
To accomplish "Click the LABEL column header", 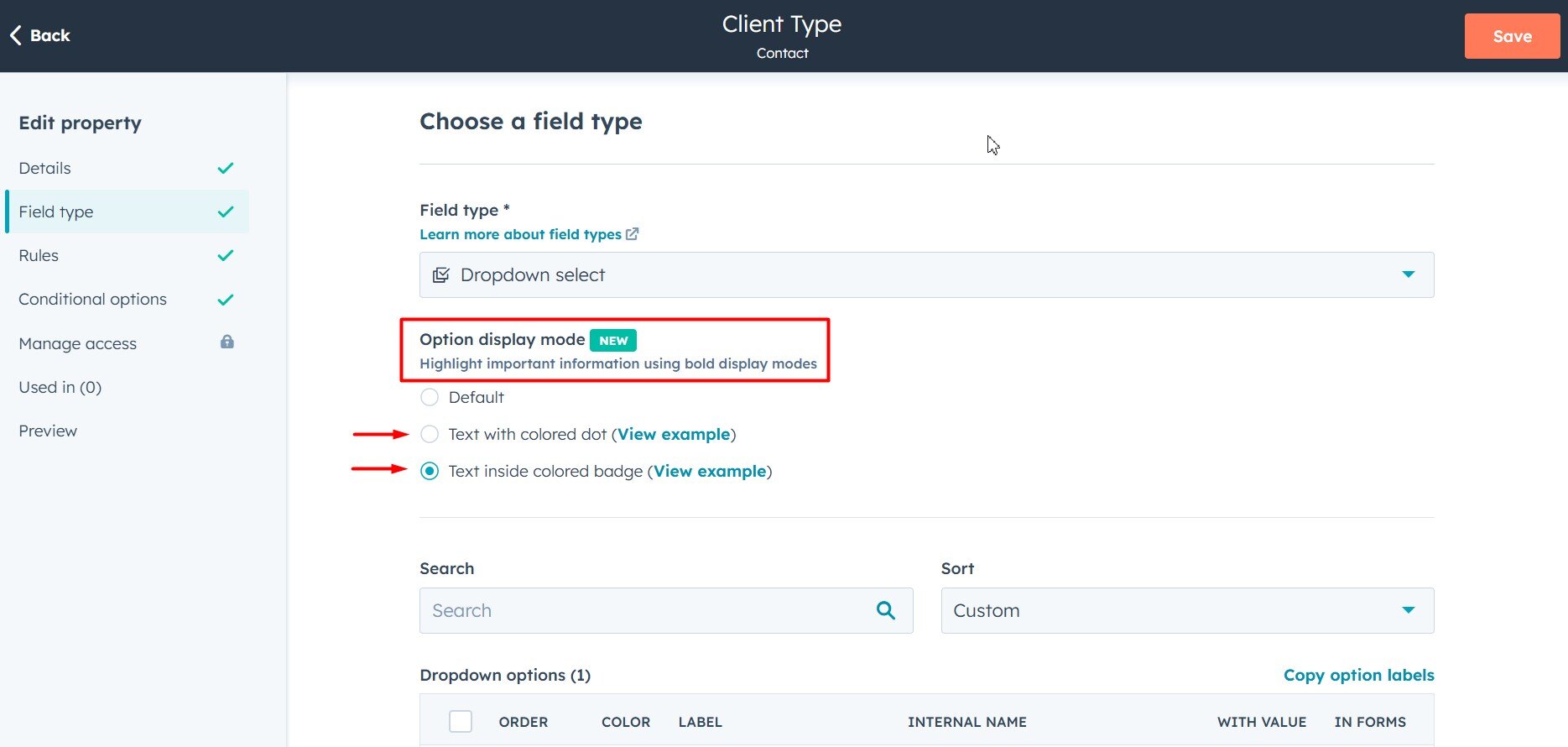I will tap(701, 722).
